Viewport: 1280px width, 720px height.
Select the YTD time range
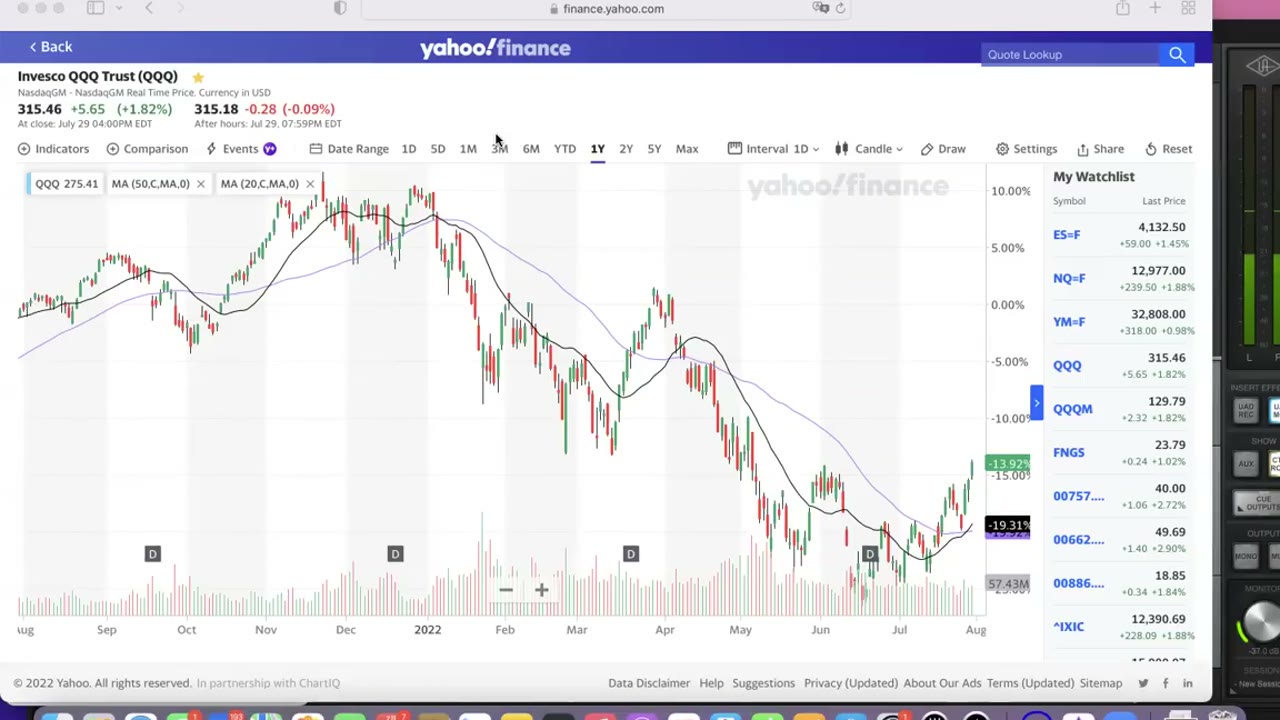[565, 149]
